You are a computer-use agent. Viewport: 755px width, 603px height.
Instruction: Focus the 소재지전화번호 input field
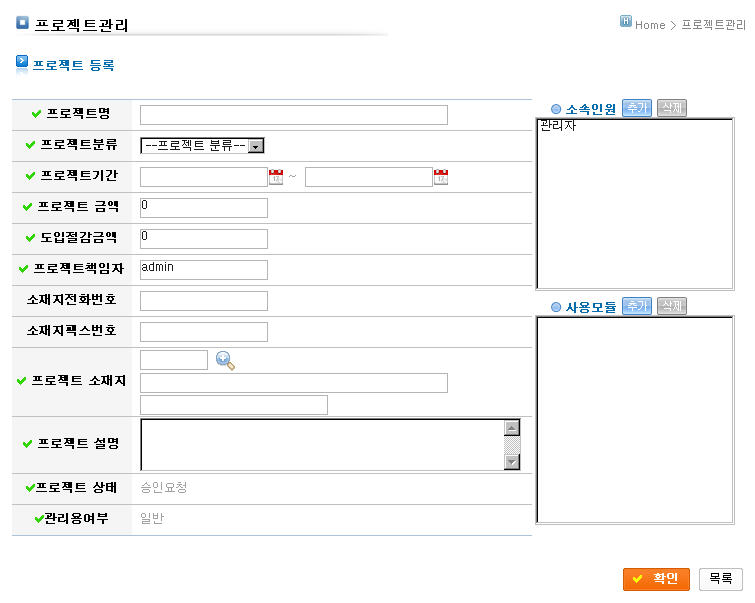(x=204, y=301)
